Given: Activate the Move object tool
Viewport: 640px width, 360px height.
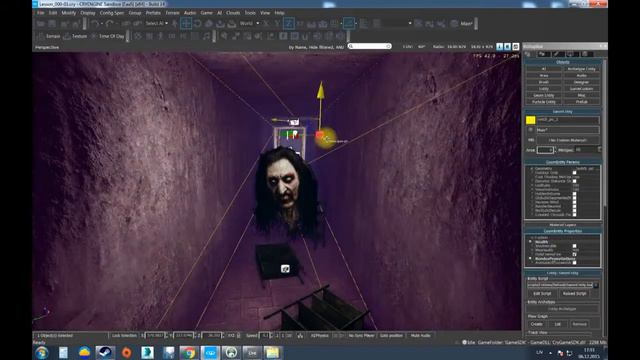Looking at the screenshot, I should coord(186,23).
